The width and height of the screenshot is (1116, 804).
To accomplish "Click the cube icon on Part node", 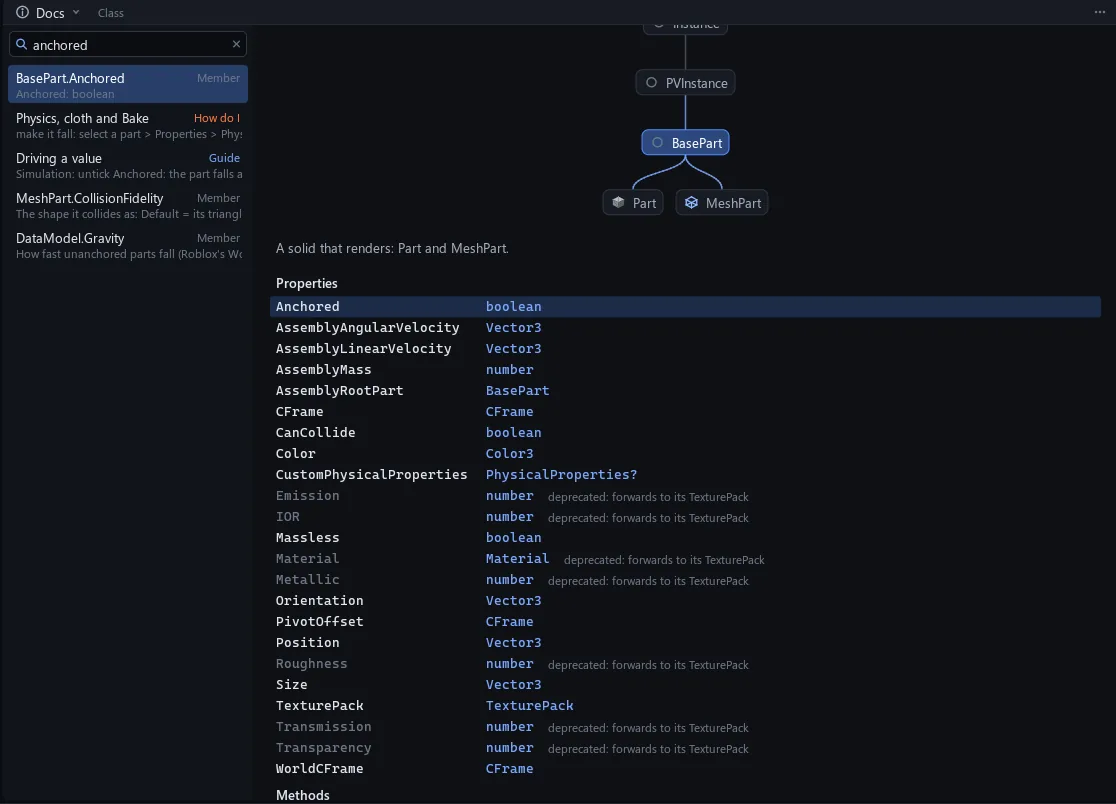I will pyautogui.click(x=618, y=203).
